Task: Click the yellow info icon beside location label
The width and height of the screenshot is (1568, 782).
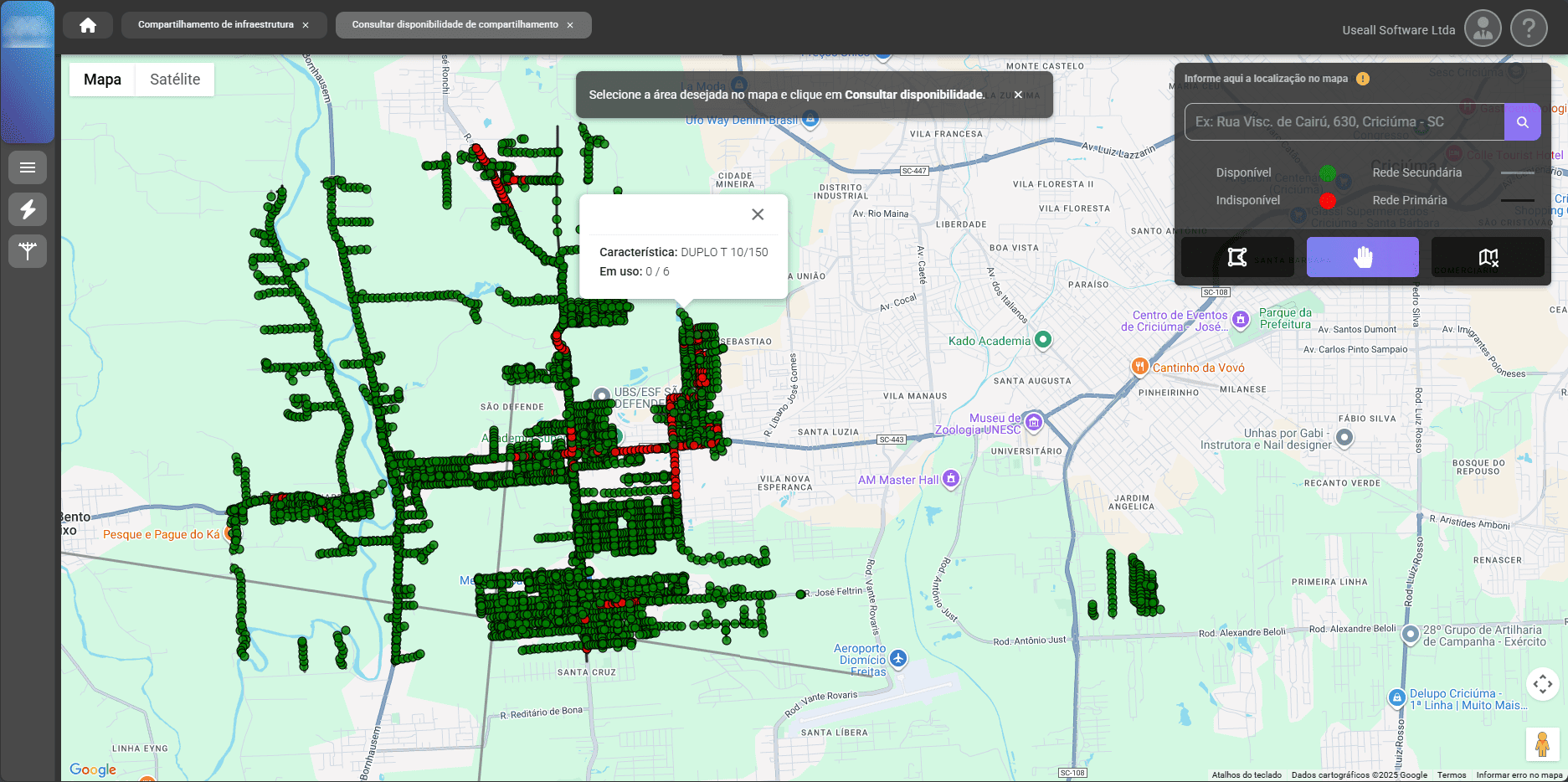Action: [1363, 79]
